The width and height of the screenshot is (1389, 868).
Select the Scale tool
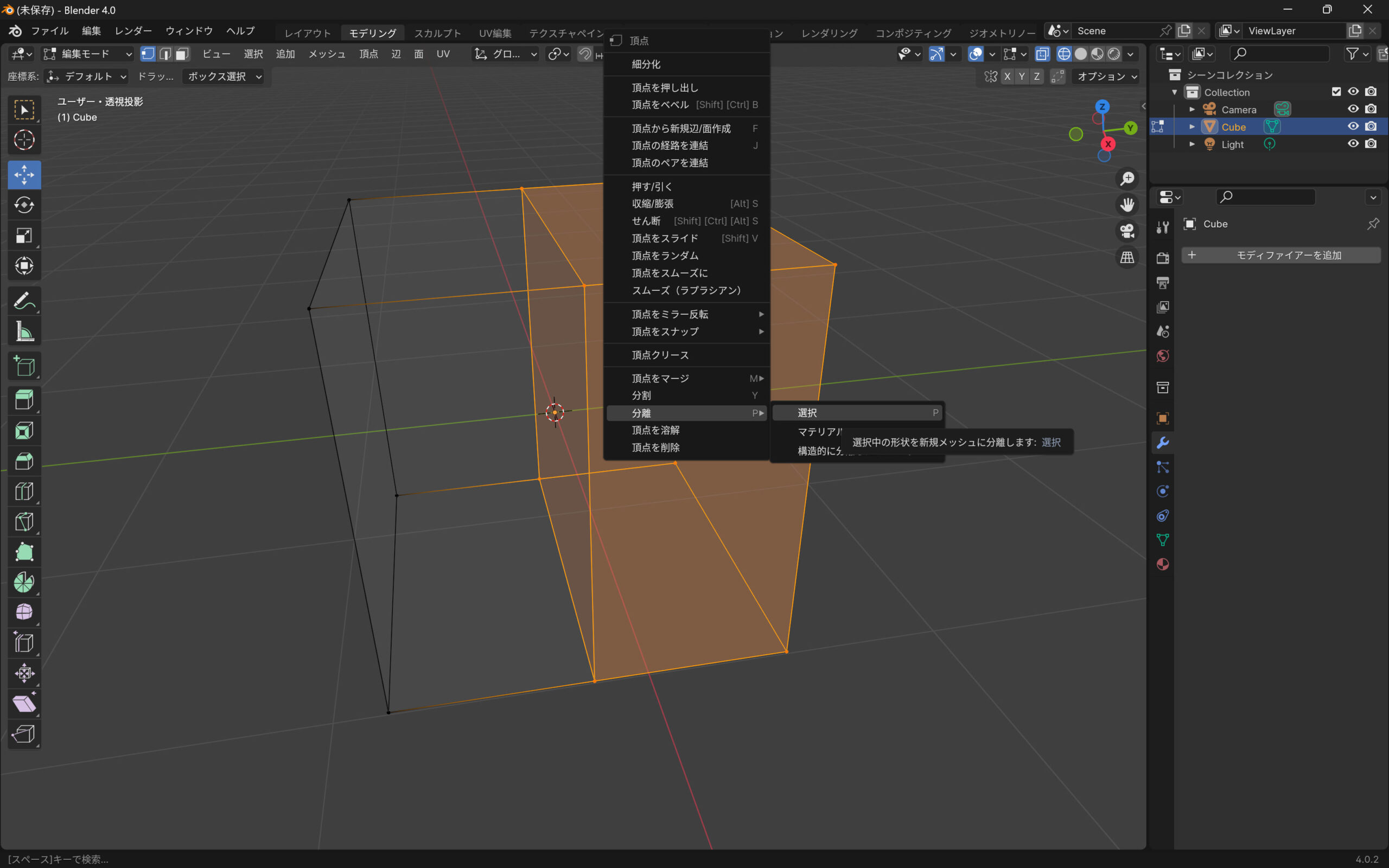[x=24, y=235]
